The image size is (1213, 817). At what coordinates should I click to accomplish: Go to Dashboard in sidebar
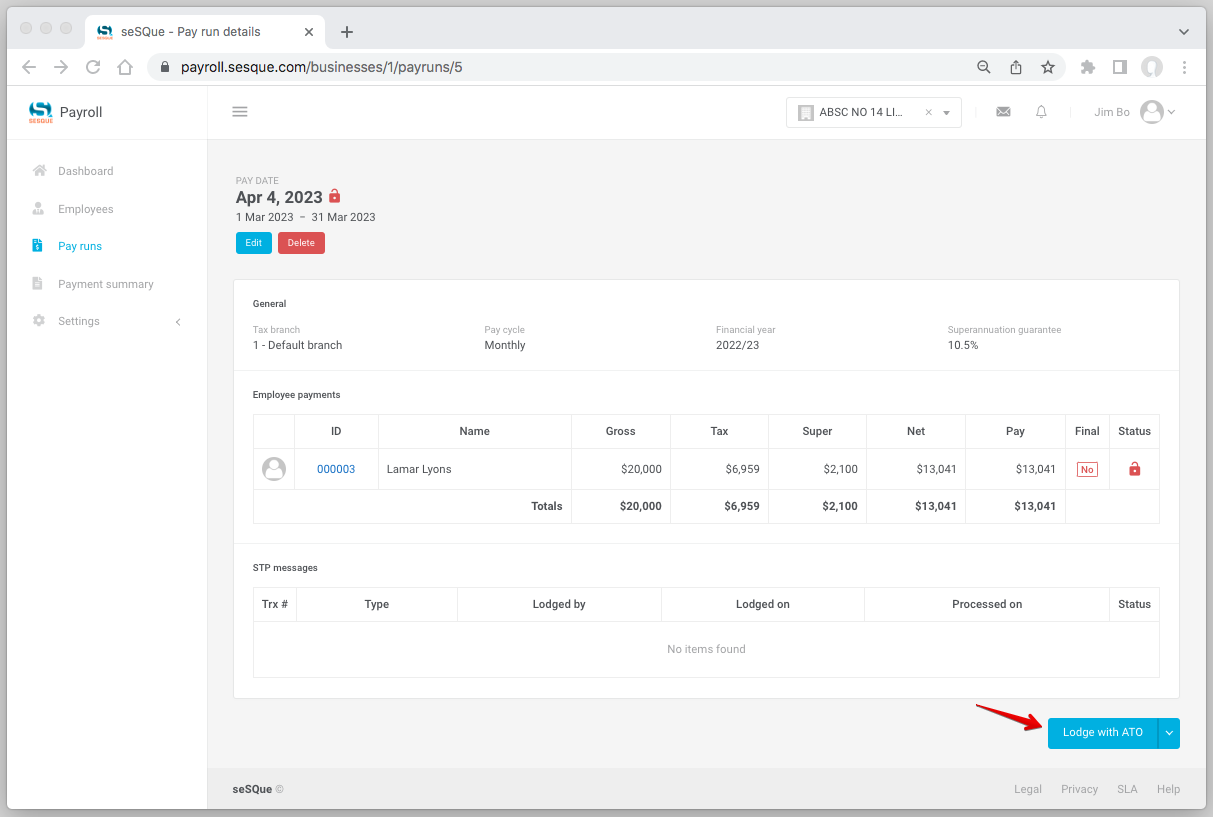point(85,171)
